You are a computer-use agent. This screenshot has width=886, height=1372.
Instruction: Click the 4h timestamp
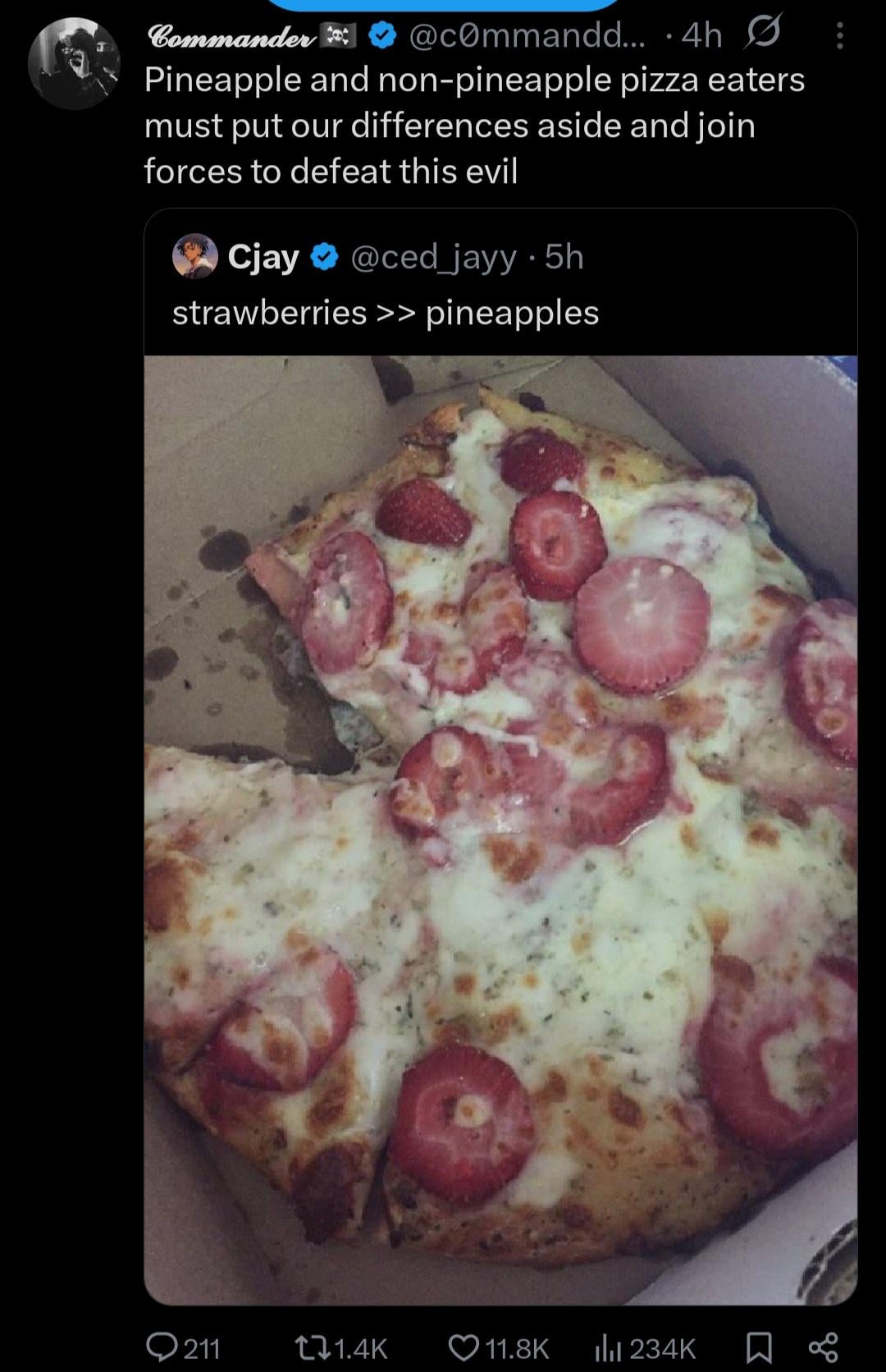pyautogui.click(x=701, y=35)
